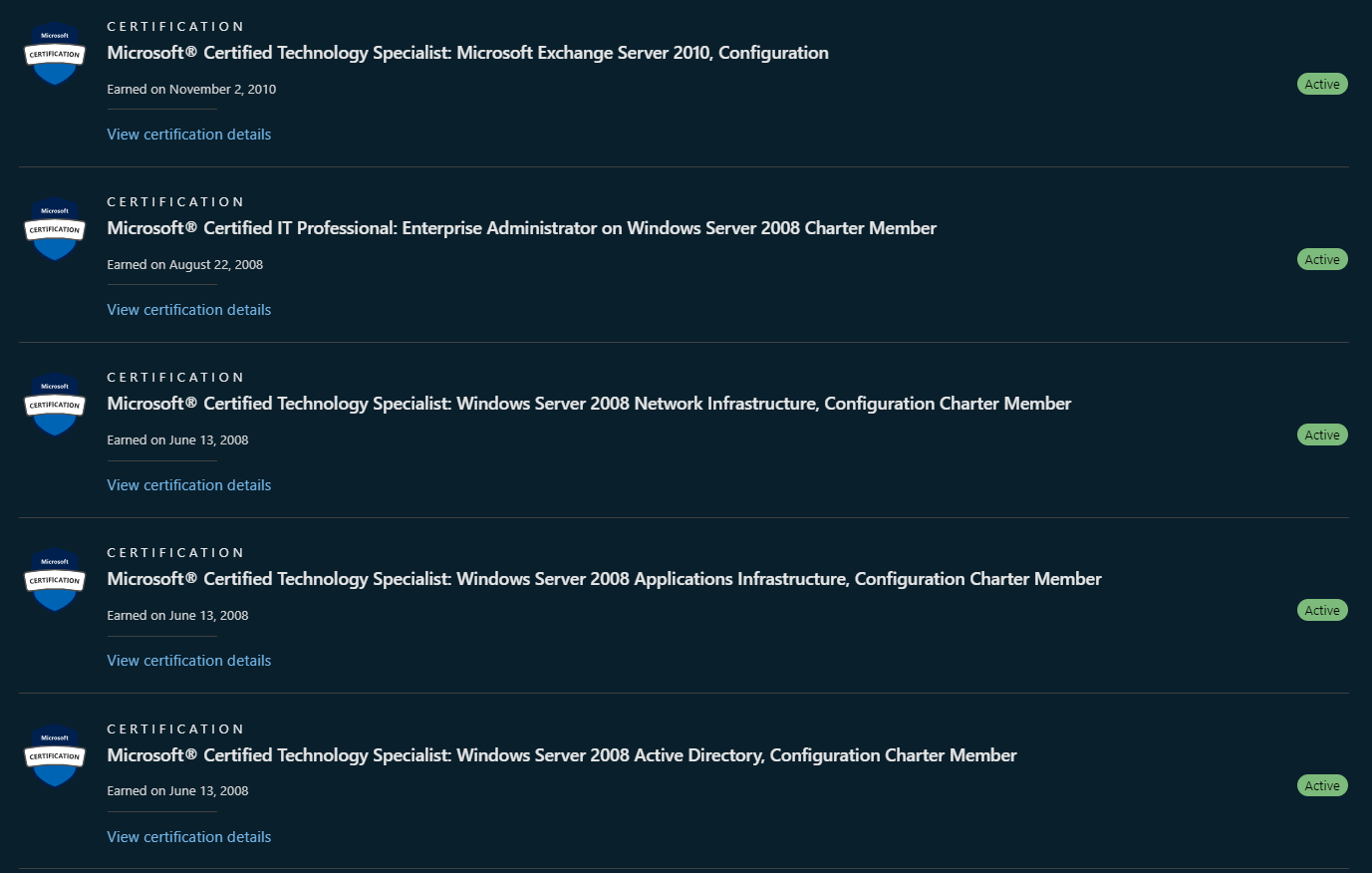The height and width of the screenshot is (873, 1372).
Task: Open details link for Applications Infrastructure certification
Action: coord(189,661)
